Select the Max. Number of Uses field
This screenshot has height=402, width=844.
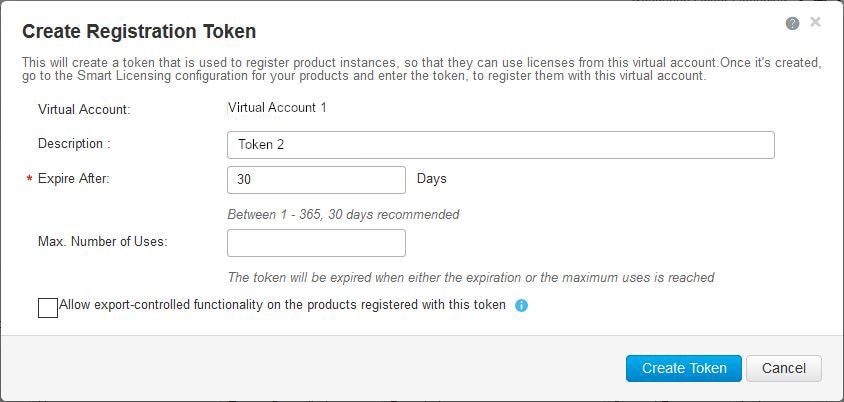316,243
